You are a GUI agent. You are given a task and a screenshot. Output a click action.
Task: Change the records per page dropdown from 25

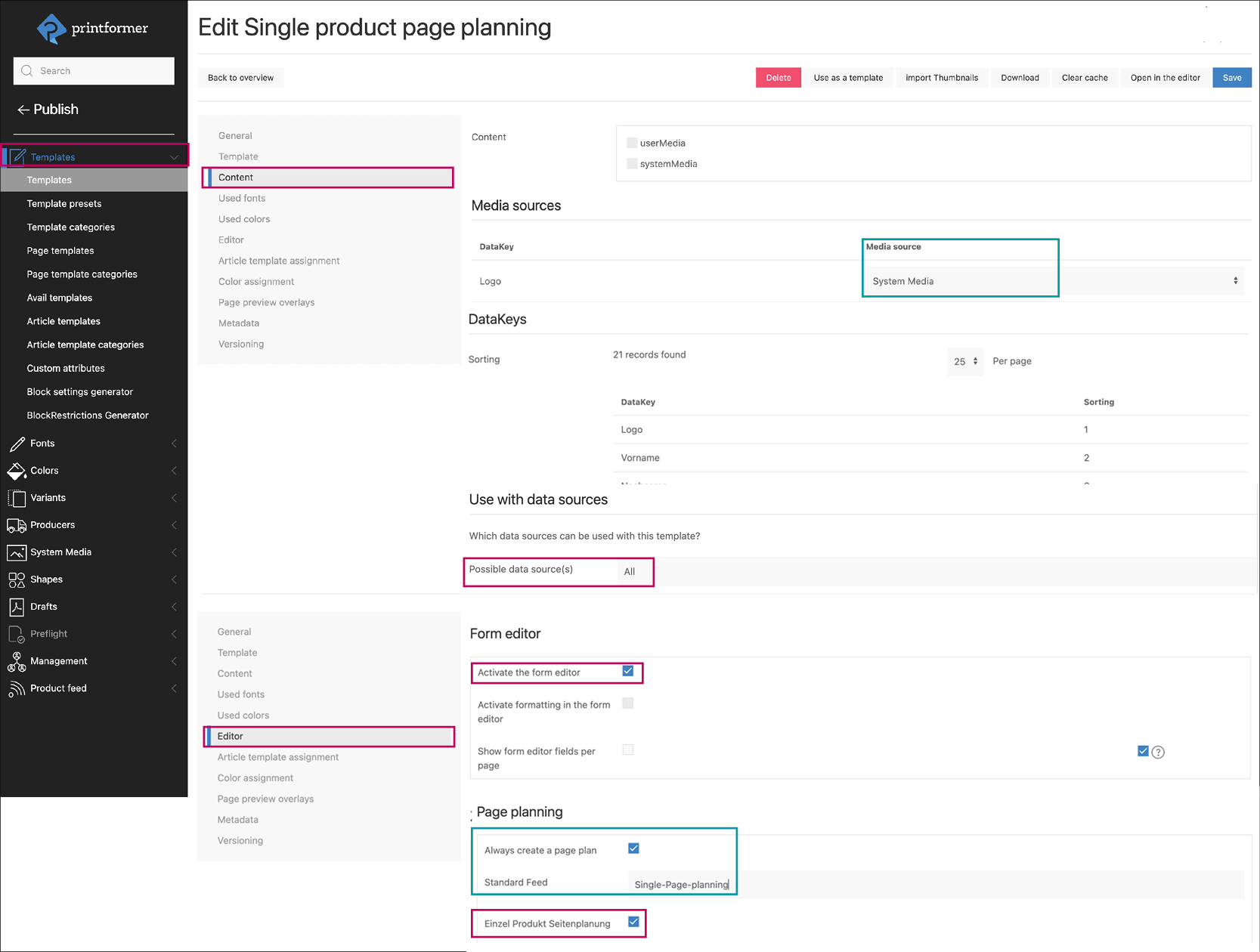(965, 361)
